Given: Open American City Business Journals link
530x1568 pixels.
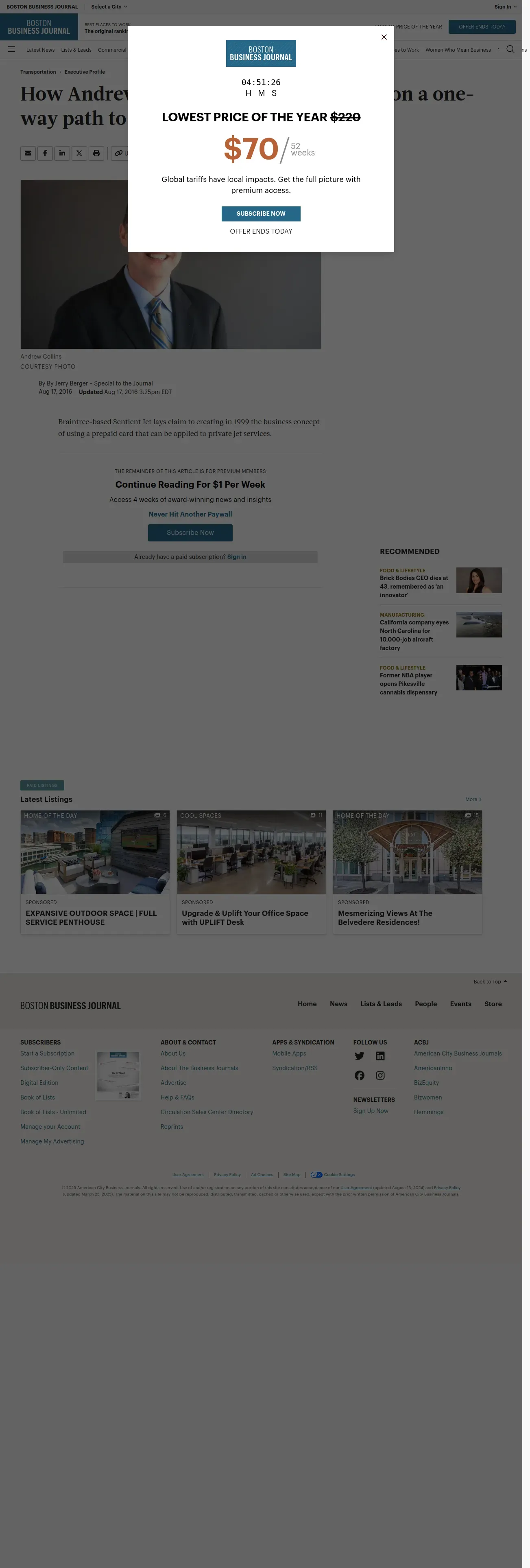Looking at the screenshot, I should [458, 1053].
